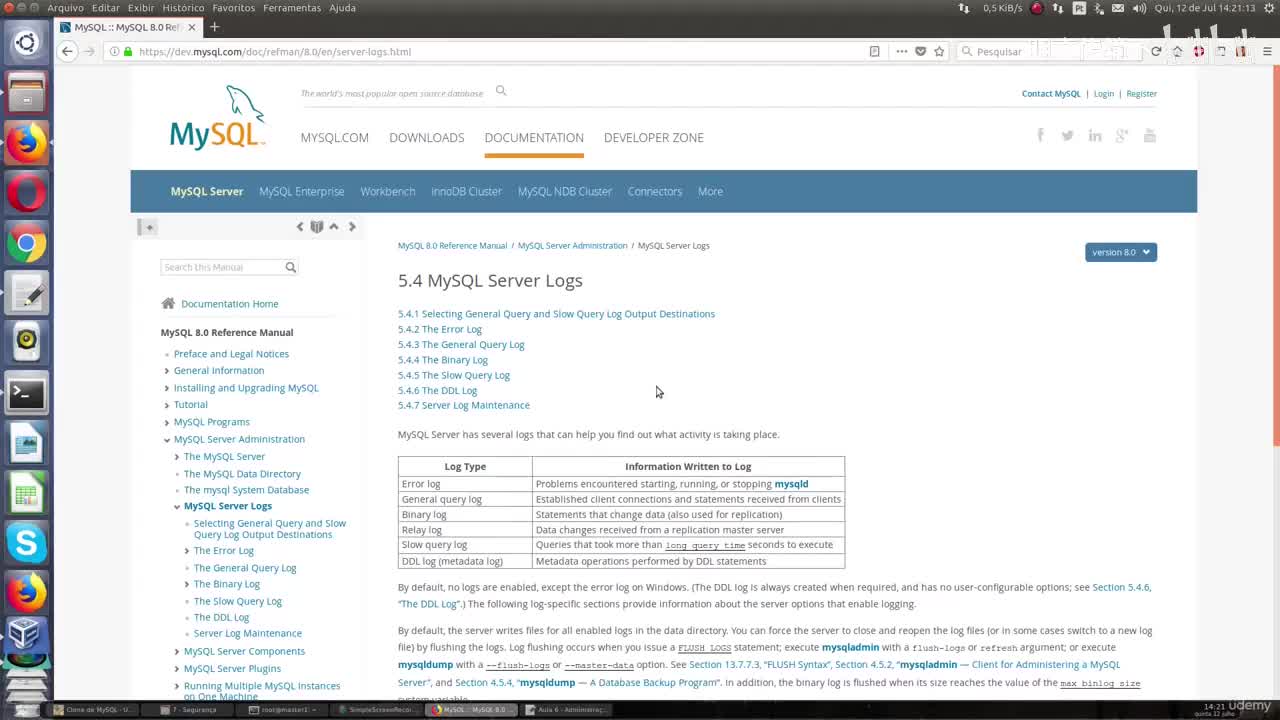This screenshot has height=720, width=1280.
Task: Close the MySQL 8.0 Reference Manual tab
Action: click(192, 27)
